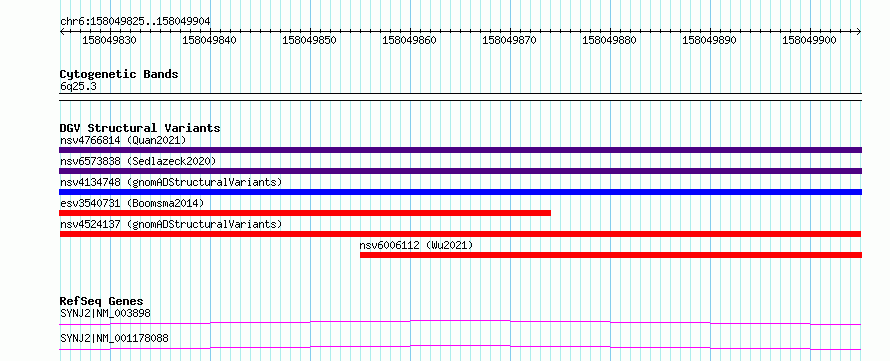Click the red esv3540731 variant bar

point(305,213)
